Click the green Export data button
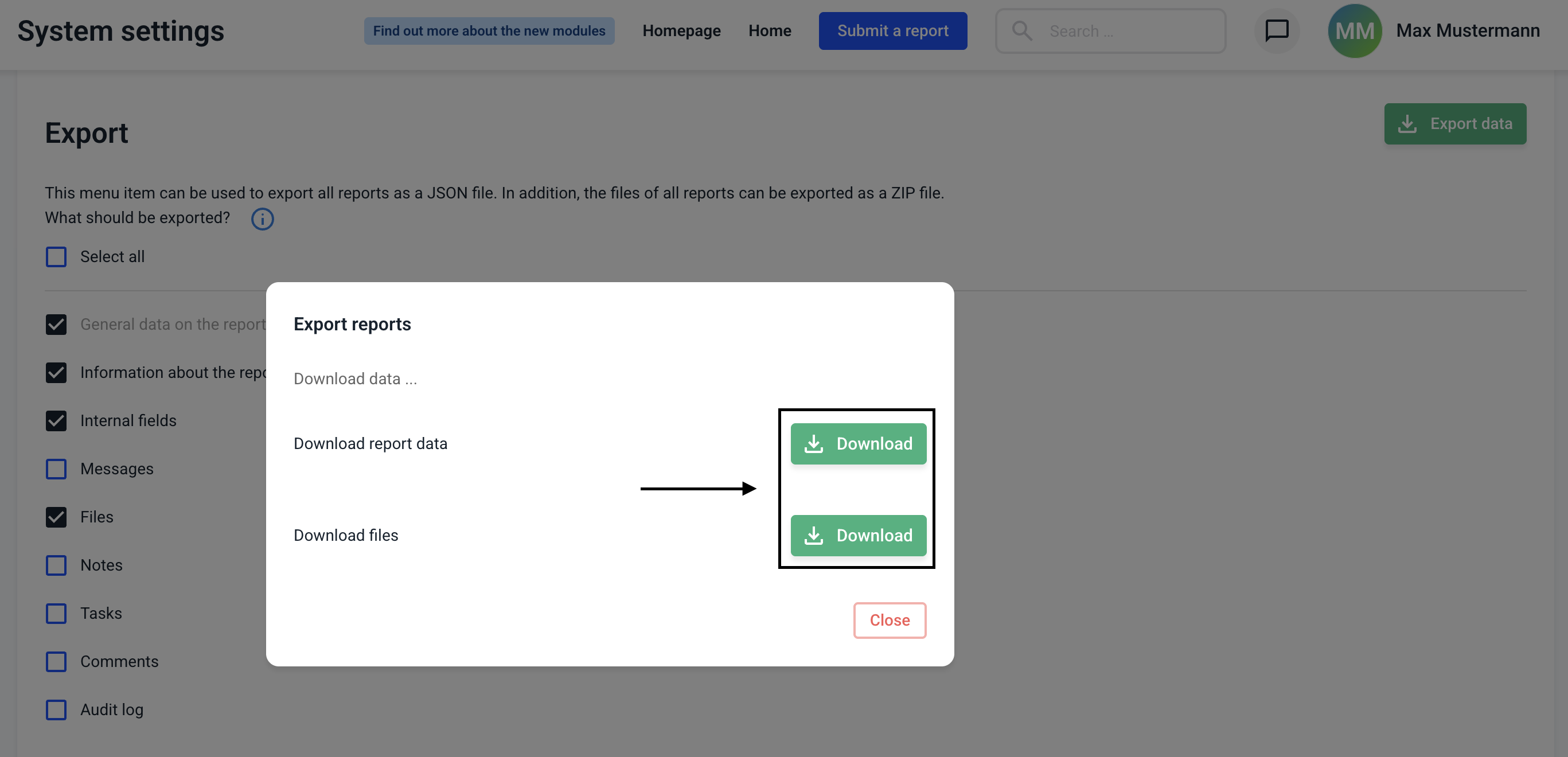Image resolution: width=1568 pixels, height=757 pixels. click(x=1454, y=123)
